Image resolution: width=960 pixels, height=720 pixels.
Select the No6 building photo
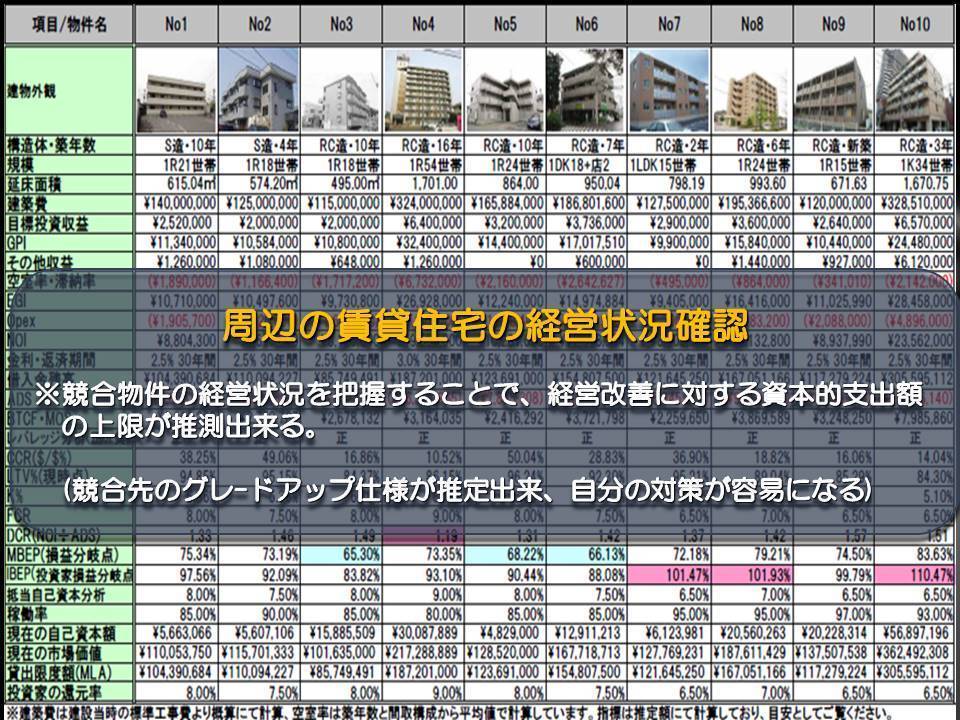(x=587, y=90)
